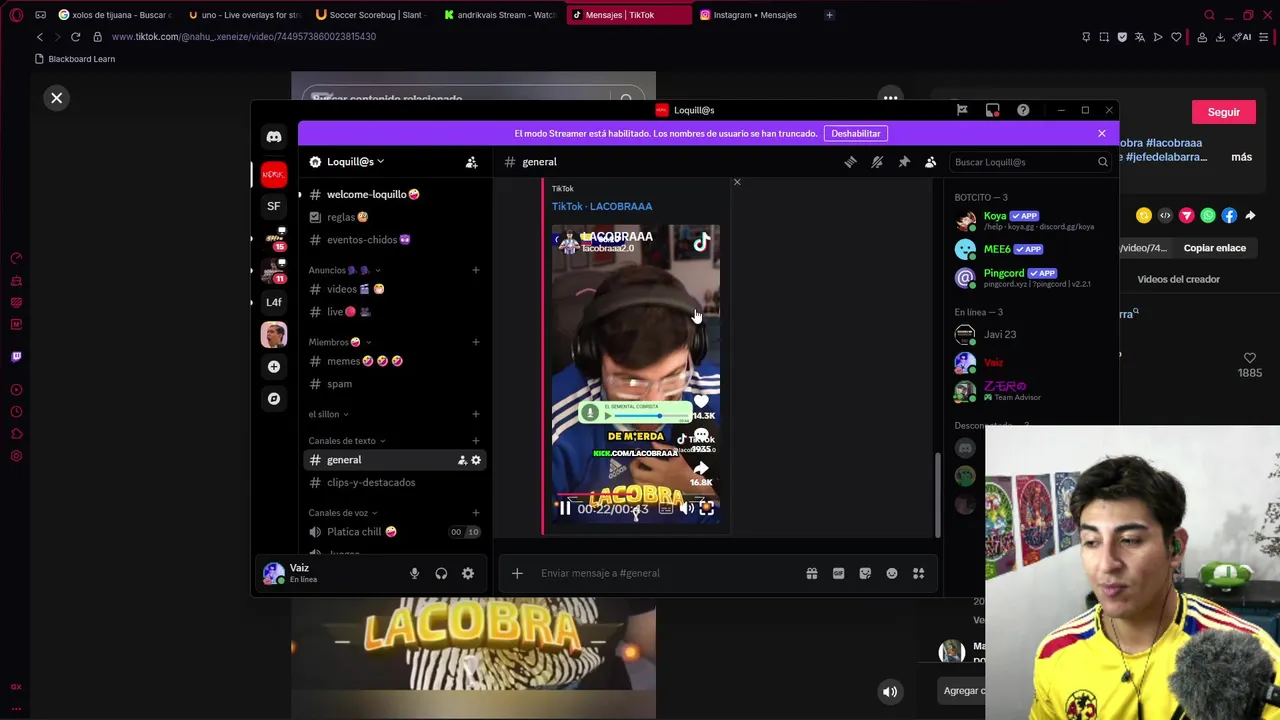Go back in browser navigation
This screenshot has height=720, width=1280.
pos(40,37)
